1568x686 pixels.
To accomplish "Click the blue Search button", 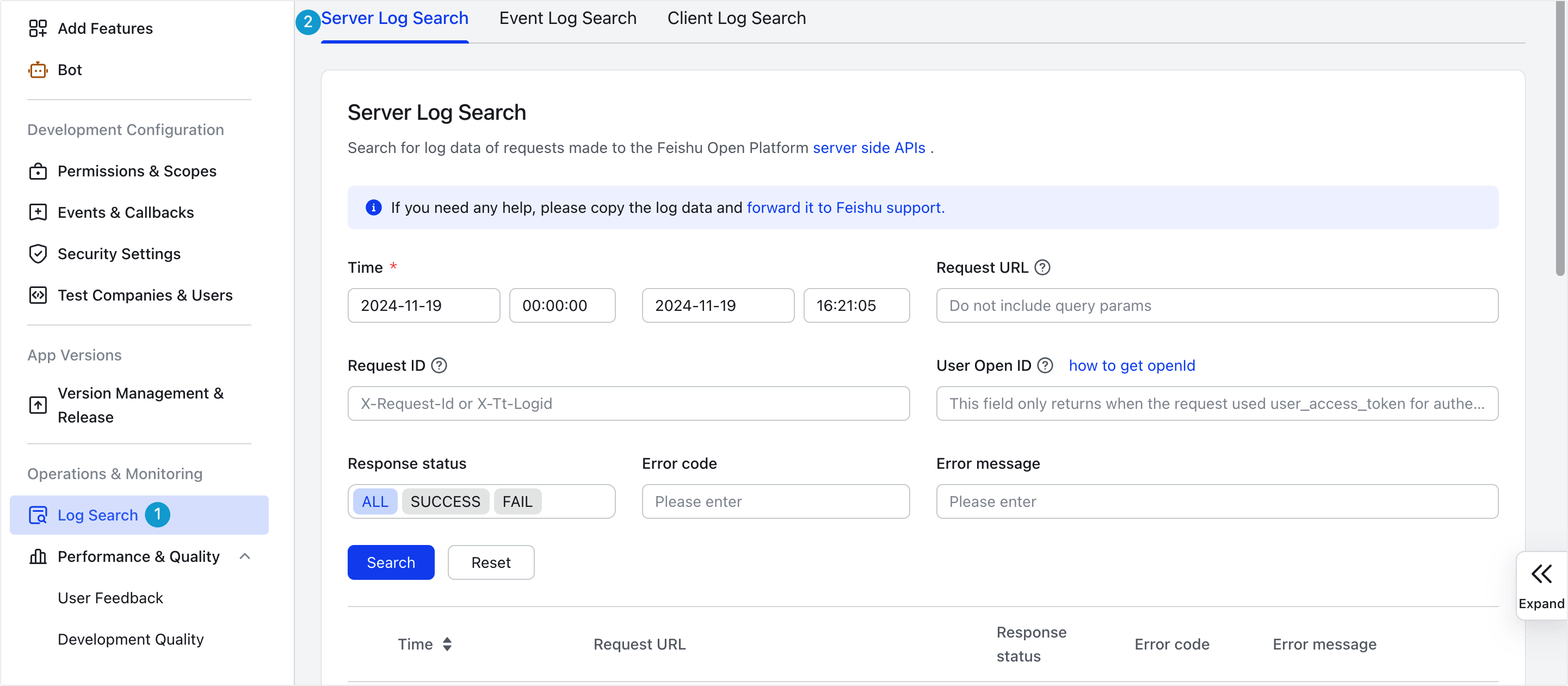I will click(391, 562).
